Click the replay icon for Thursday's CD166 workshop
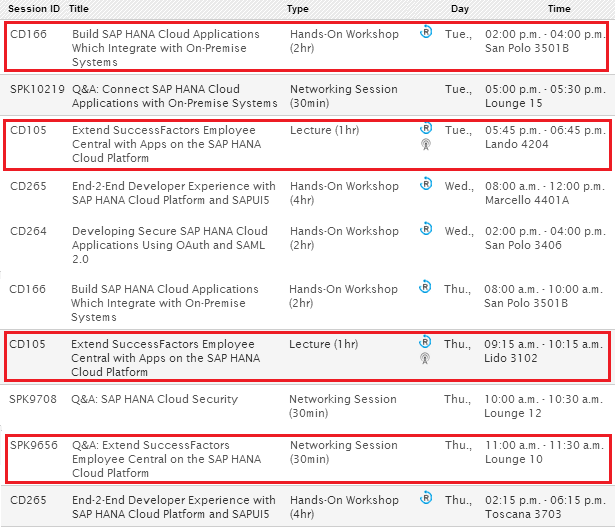The image size is (615, 527). [x=425, y=287]
